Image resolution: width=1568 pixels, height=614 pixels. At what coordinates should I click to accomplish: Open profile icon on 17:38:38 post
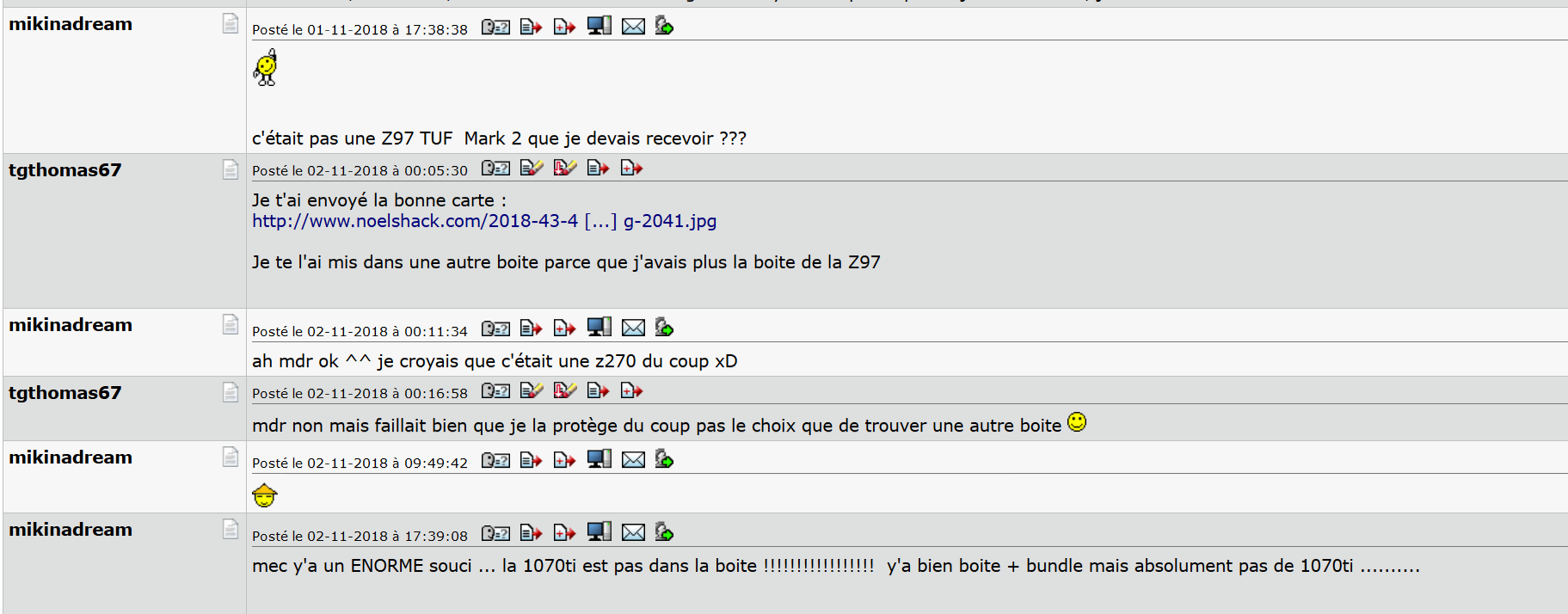[x=495, y=27]
